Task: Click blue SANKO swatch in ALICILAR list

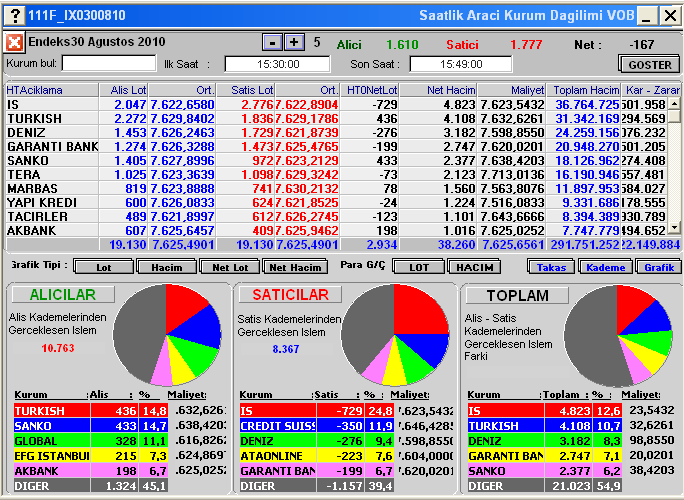Action: pyautogui.click(x=51, y=426)
